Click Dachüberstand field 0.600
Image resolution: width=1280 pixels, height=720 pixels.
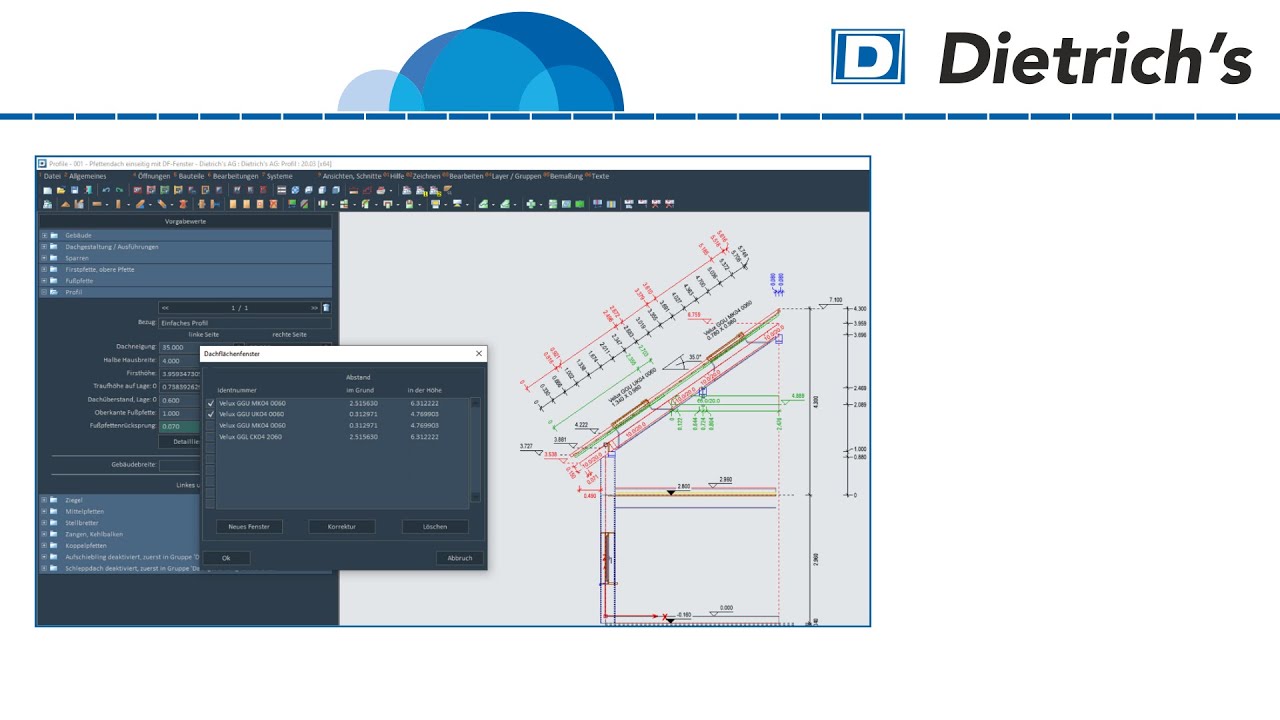[180, 399]
